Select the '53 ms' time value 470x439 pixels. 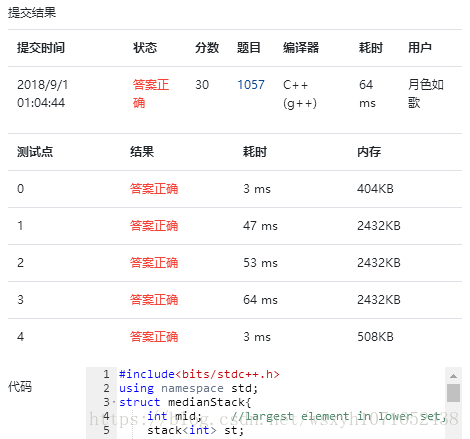(x=260, y=263)
